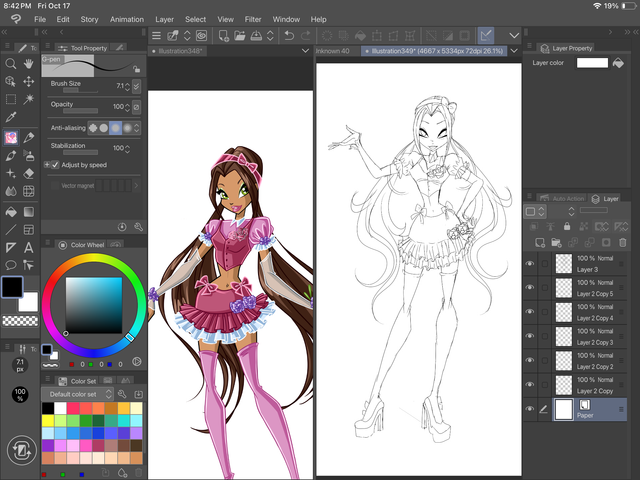Select the Zoom magnifier tool
640x480 pixels.
[x=10, y=64]
